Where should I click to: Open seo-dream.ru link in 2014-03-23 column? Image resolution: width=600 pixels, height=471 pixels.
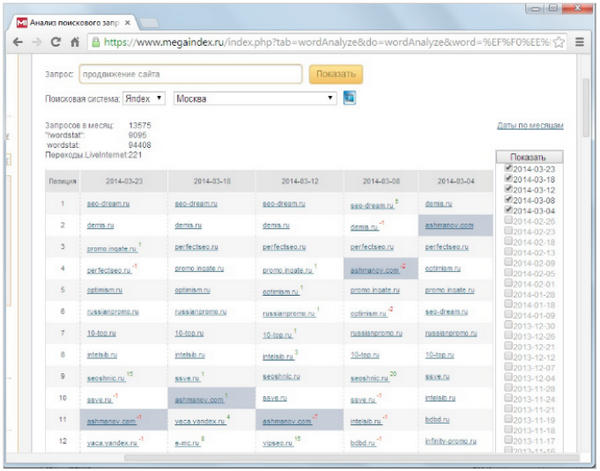click(108, 204)
